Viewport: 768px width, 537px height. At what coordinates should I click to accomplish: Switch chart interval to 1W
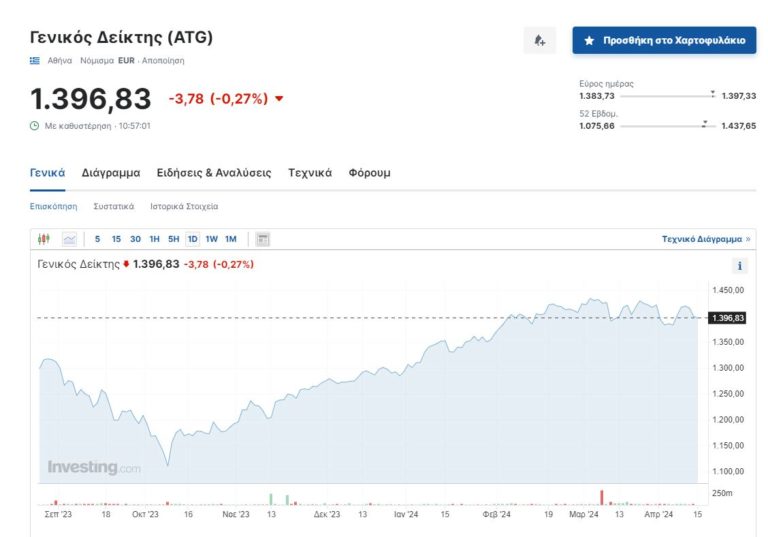(x=211, y=239)
